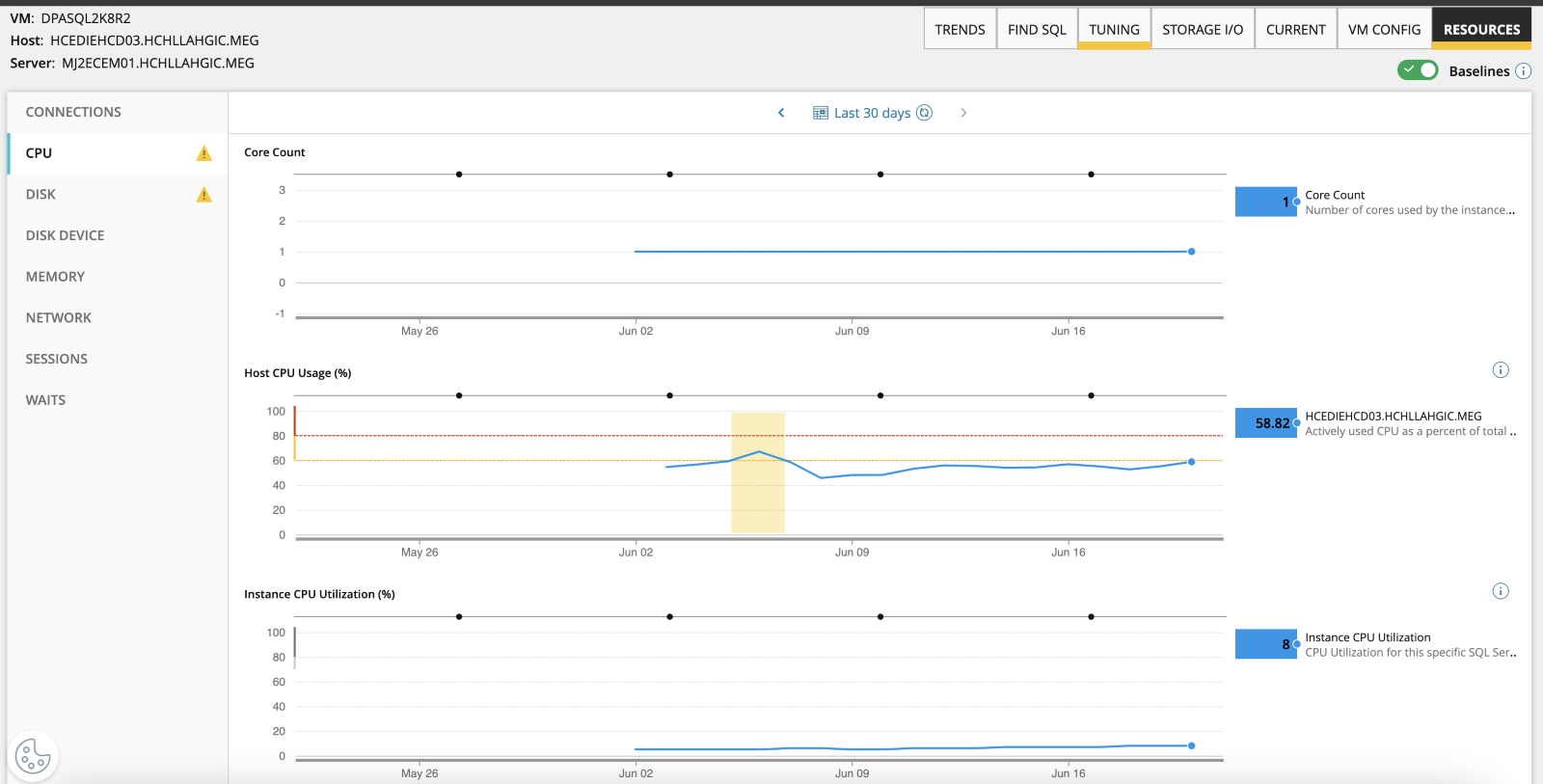Click the Instance CPU value 8 legend box
Viewport: 1543px width, 784px height.
[x=1266, y=644]
